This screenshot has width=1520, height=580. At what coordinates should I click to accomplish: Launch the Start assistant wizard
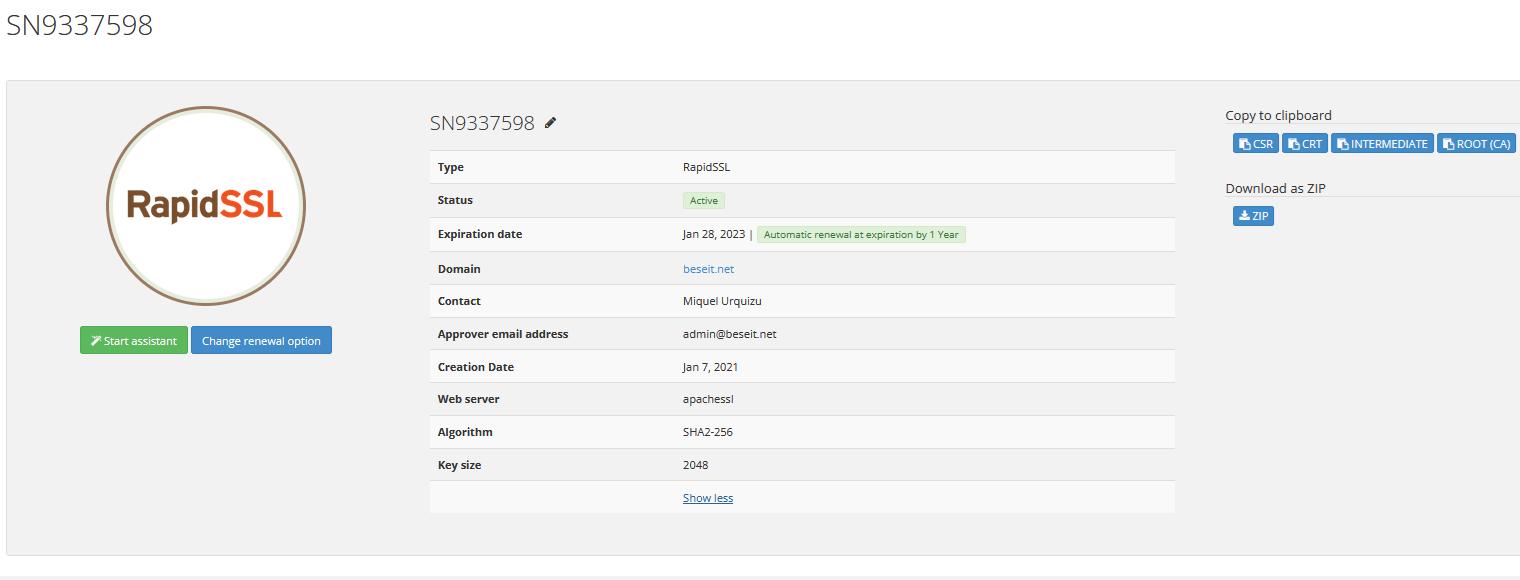click(134, 341)
